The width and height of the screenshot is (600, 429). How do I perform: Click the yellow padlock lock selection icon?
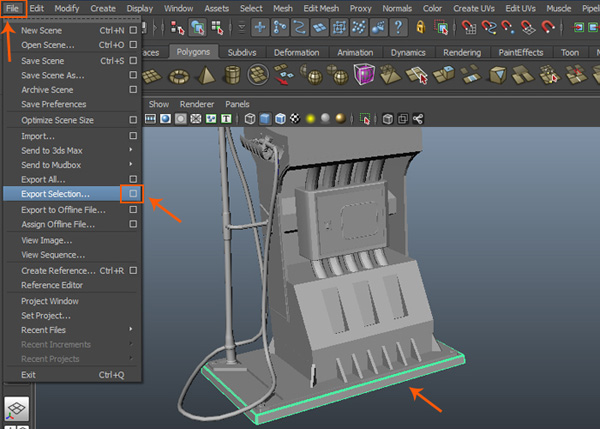[421, 28]
